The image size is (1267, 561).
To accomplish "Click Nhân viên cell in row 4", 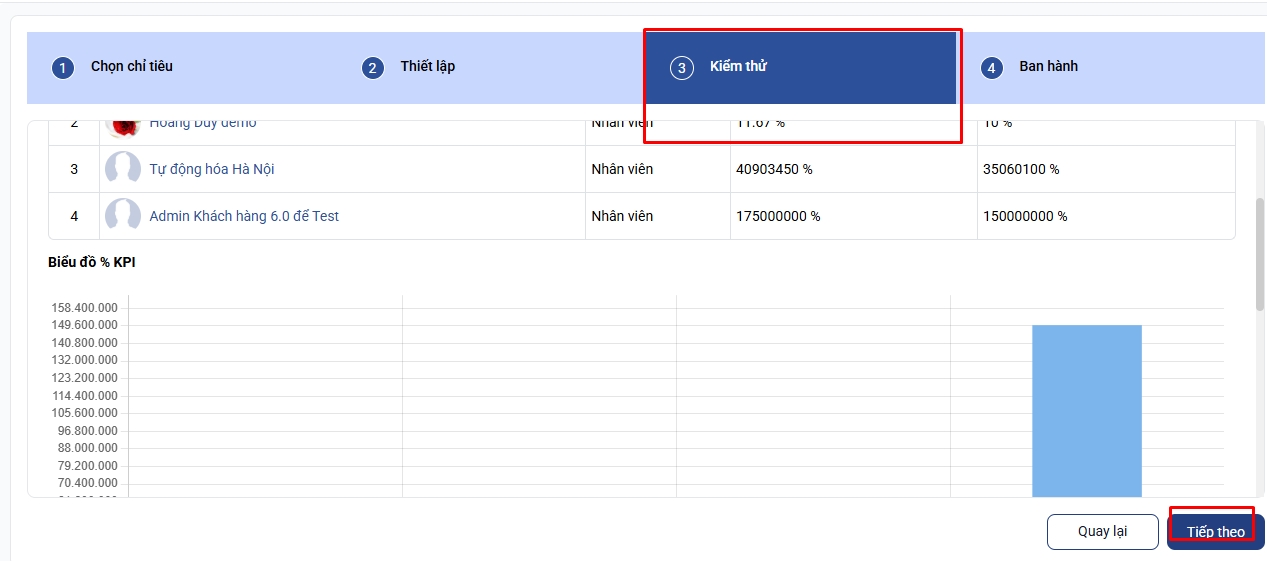I will point(622,216).
